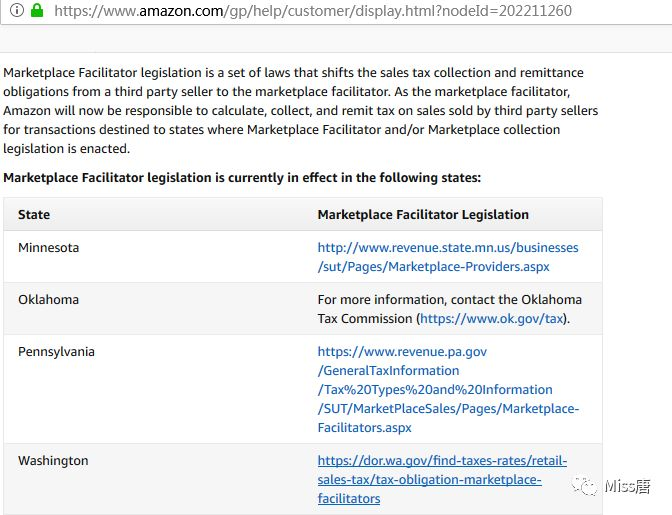Click the bold 'currently in effect' heading
The width and height of the screenshot is (672, 515).
point(242,177)
